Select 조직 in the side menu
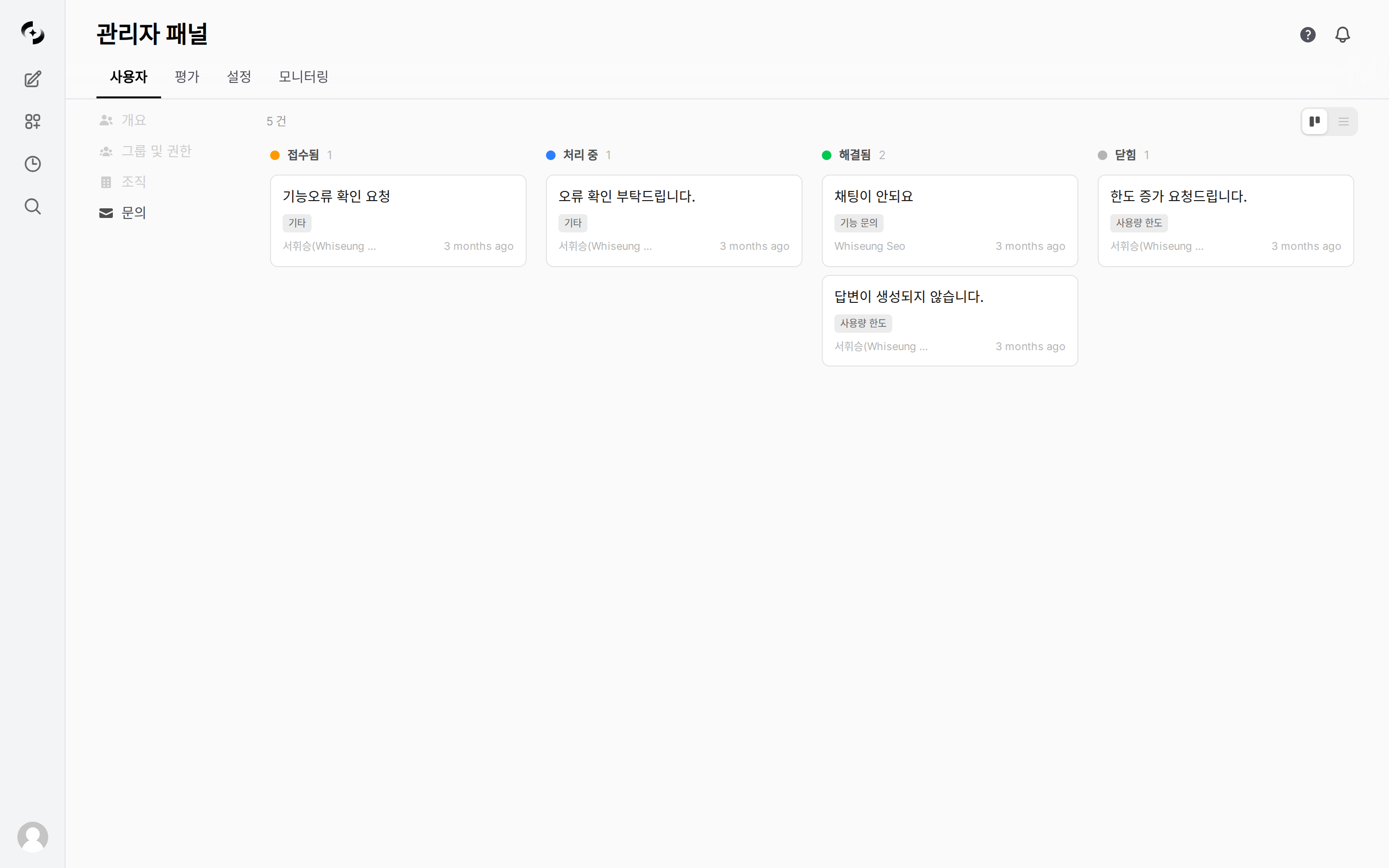Image resolution: width=1389 pixels, height=868 pixels. click(123, 182)
